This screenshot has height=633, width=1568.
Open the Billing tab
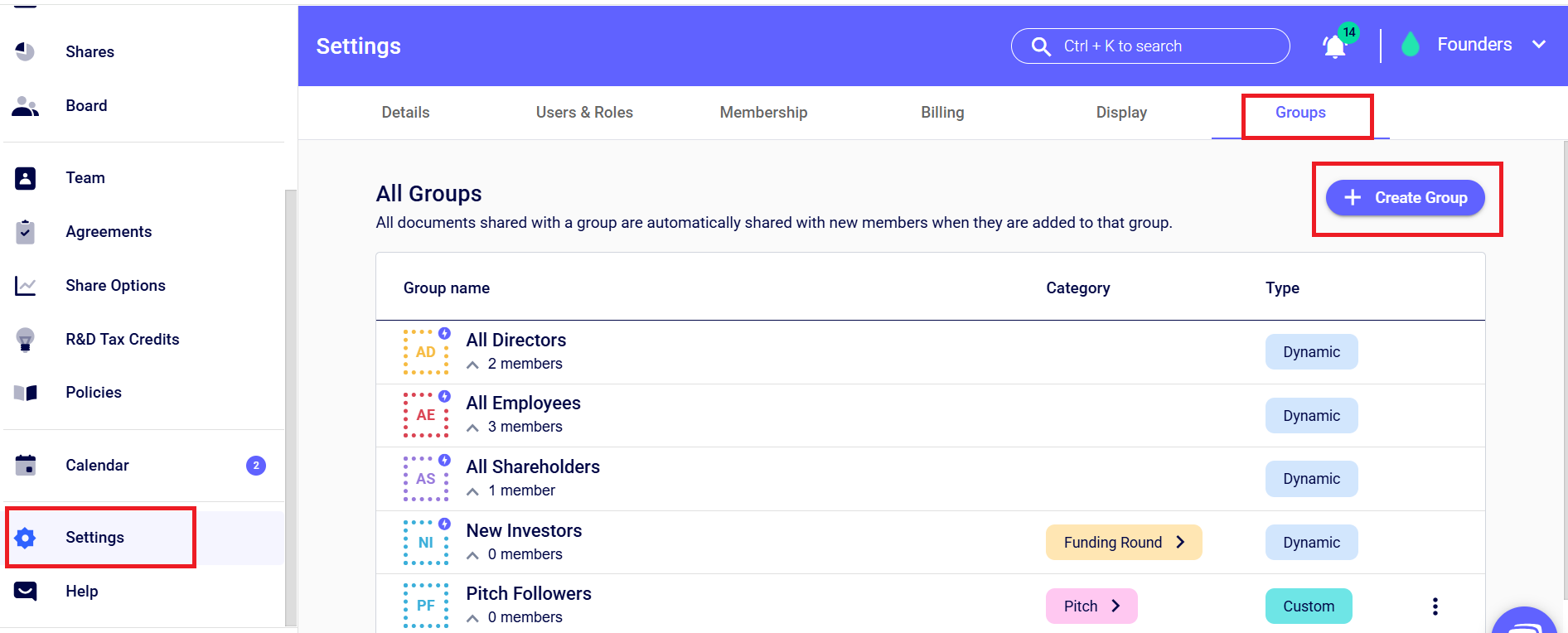[942, 113]
